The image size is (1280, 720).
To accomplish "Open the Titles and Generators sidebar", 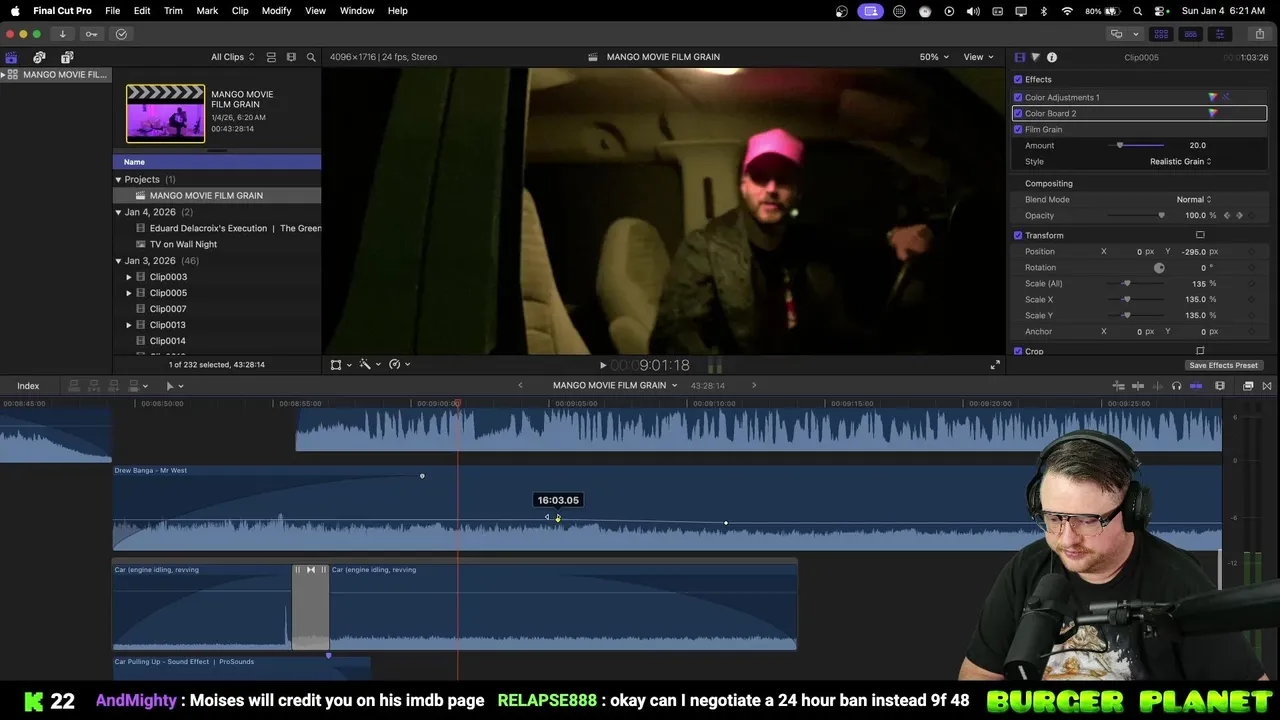I will pyautogui.click(x=67, y=57).
